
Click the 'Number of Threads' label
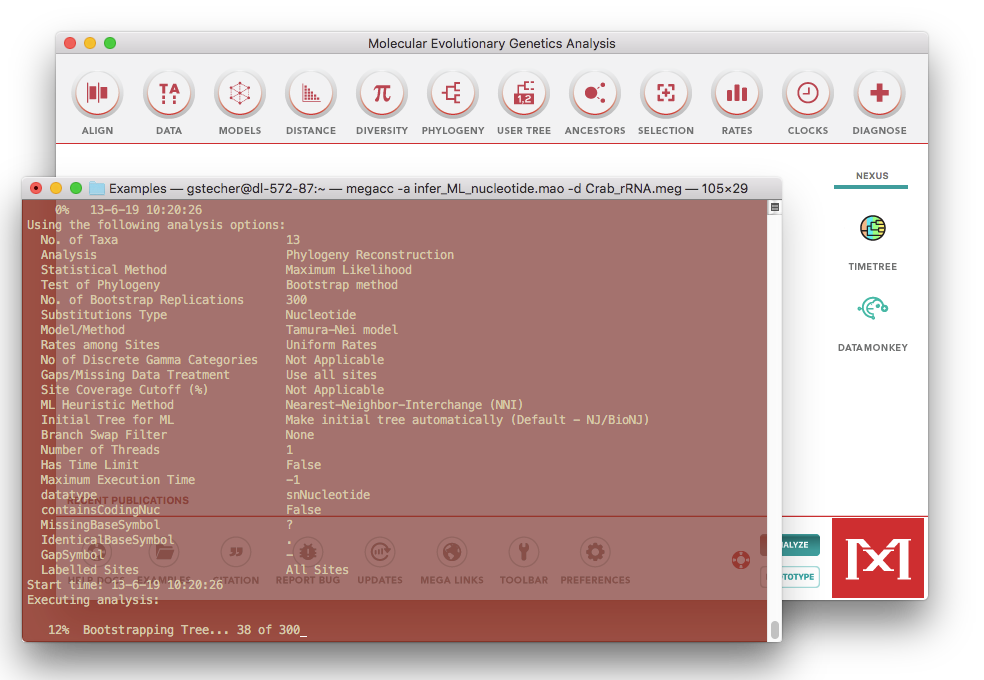coord(100,450)
